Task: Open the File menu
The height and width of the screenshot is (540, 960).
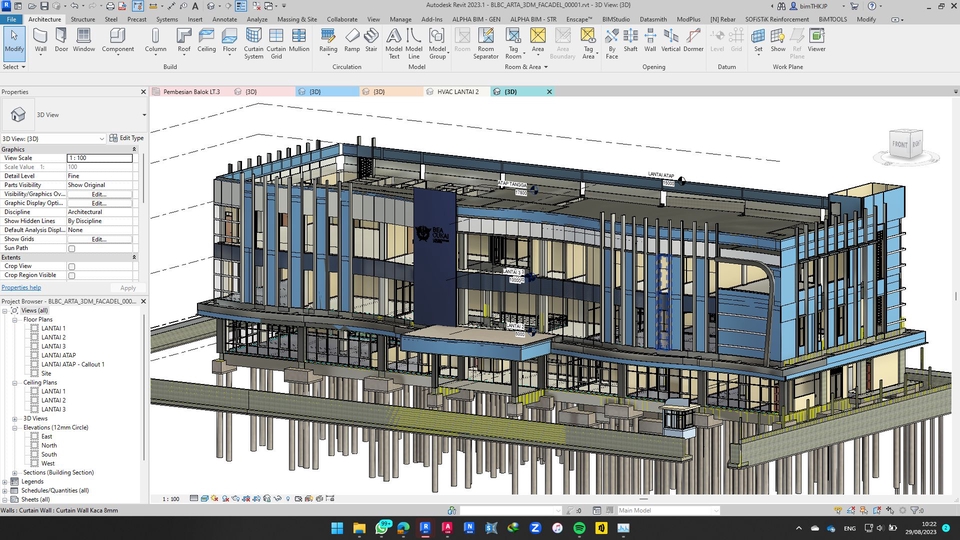Action: pyautogui.click(x=11, y=19)
